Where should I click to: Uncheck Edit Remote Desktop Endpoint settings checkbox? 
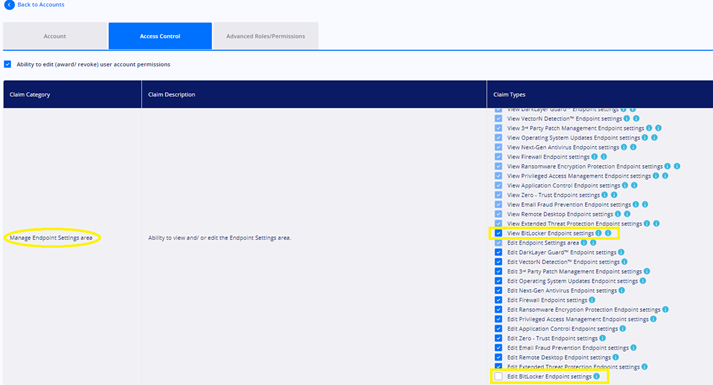click(x=498, y=357)
